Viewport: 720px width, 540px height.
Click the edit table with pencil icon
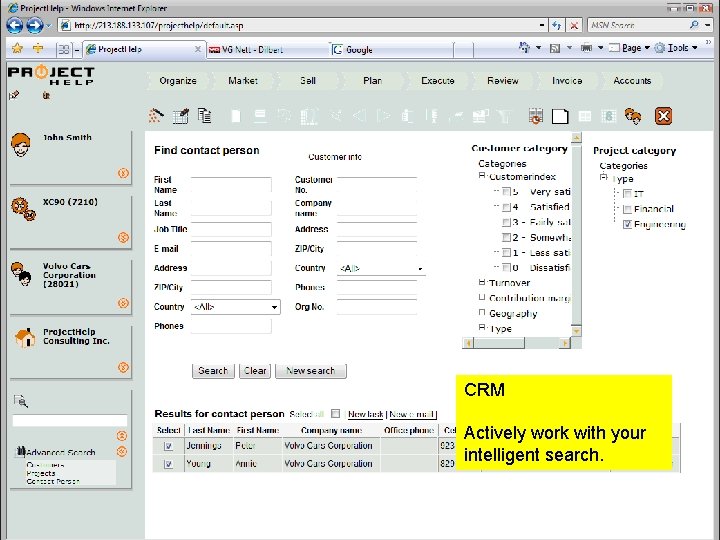click(181, 116)
